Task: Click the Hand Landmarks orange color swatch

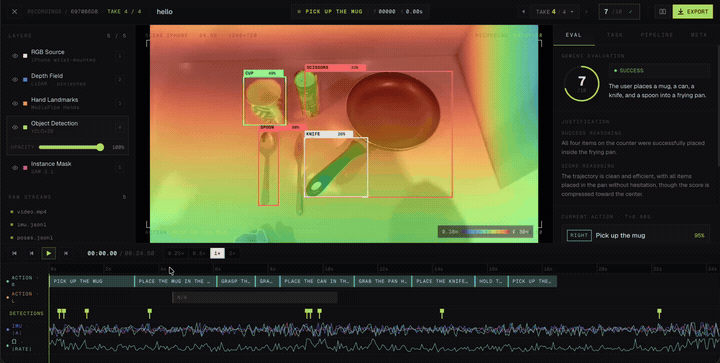Action: (25, 103)
